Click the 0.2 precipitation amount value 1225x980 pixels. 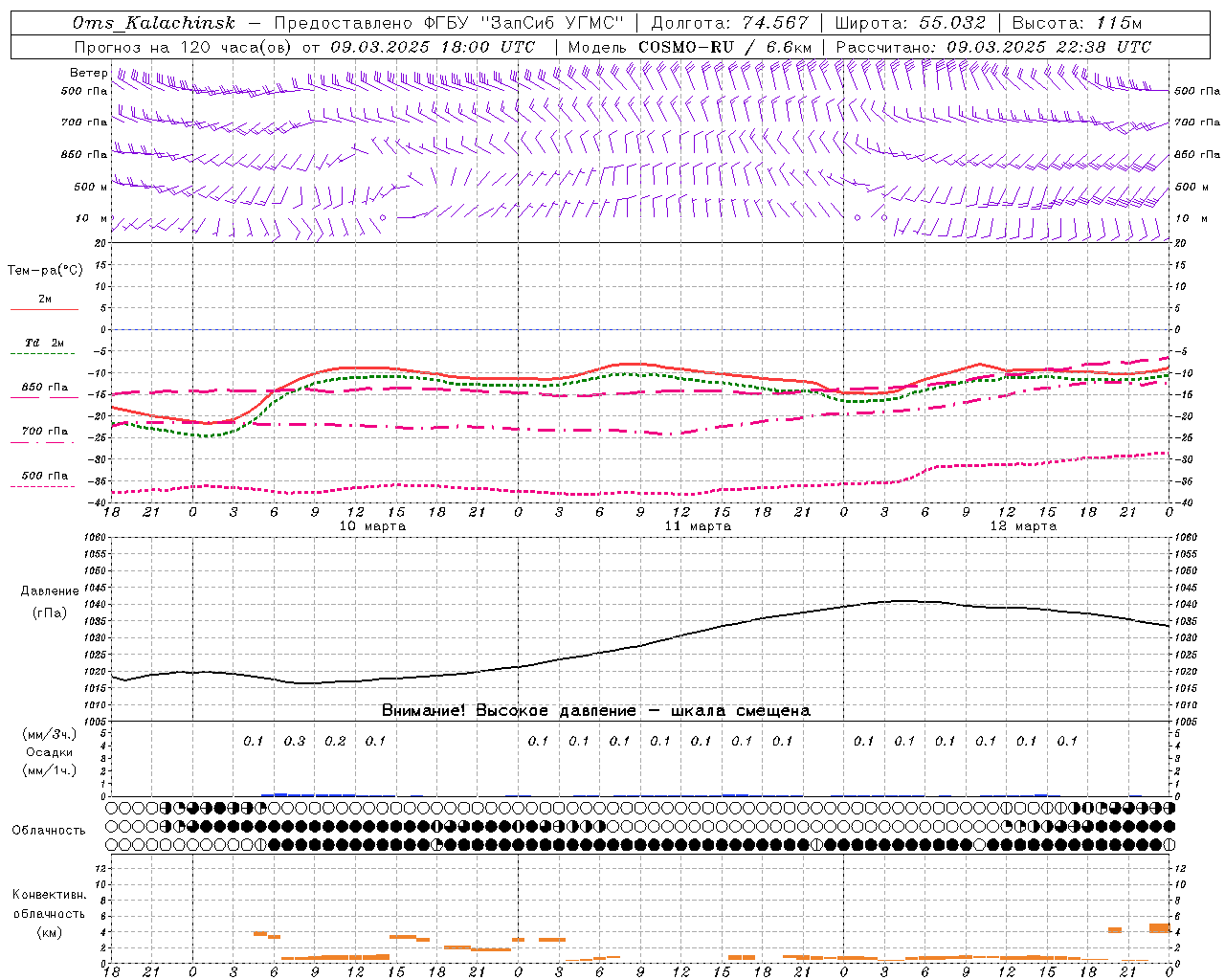[x=335, y=741]
